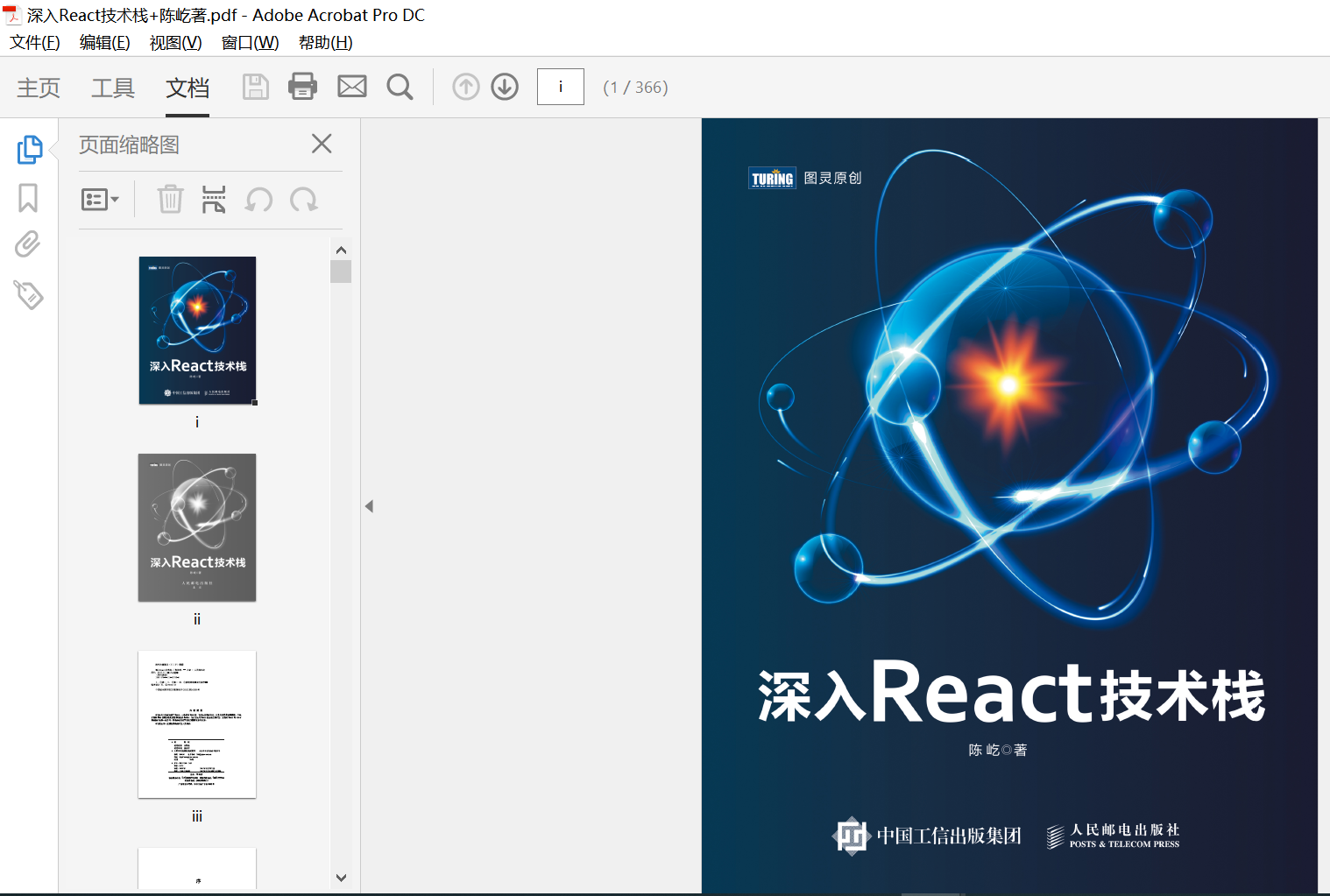Print the document with printer icon

[302, 87]
